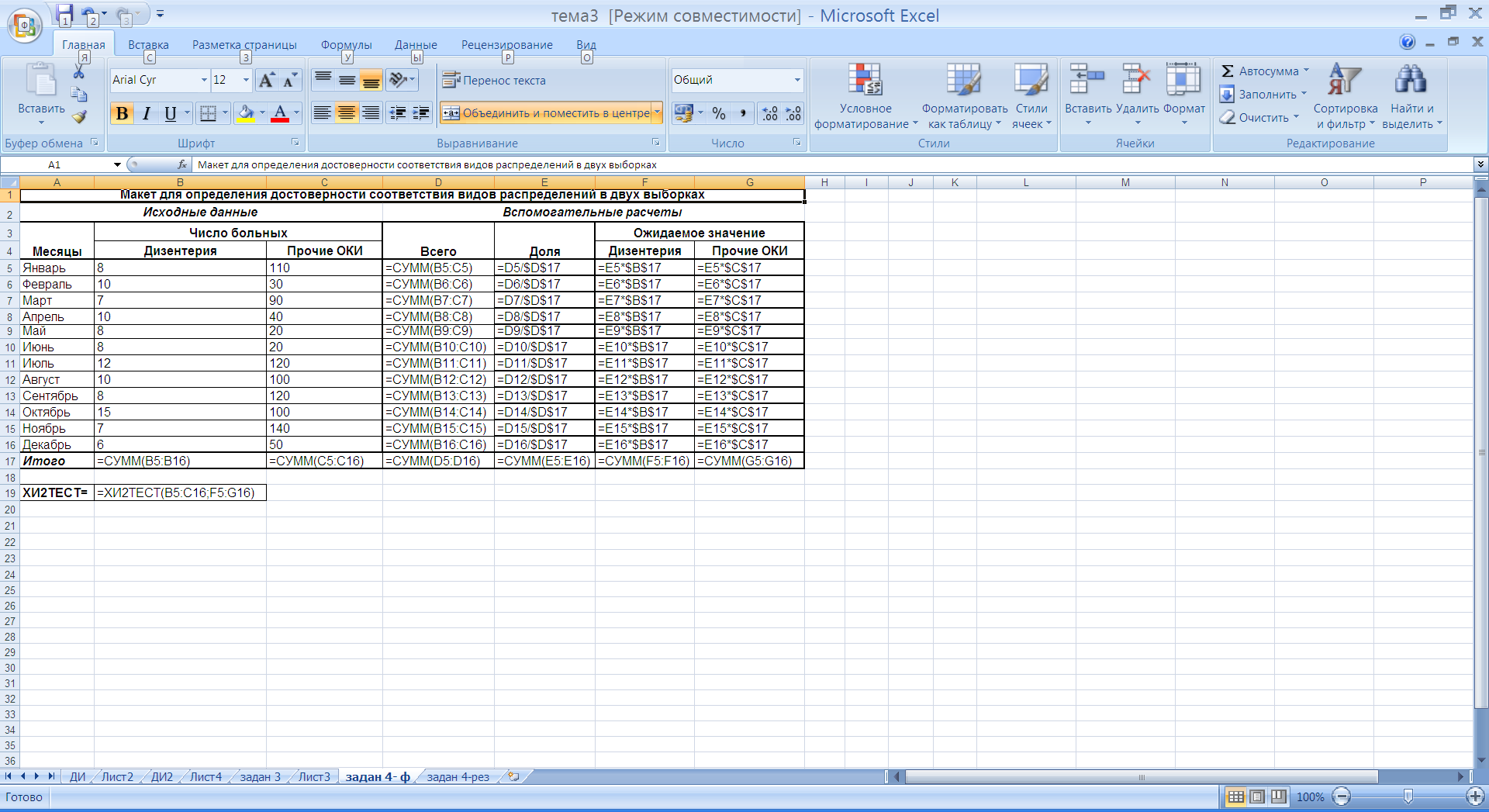The width and height of the screenshot is (1489, 812).
Task: Switch to Page Layout view in status bar
Action: tap(1257, 796)
